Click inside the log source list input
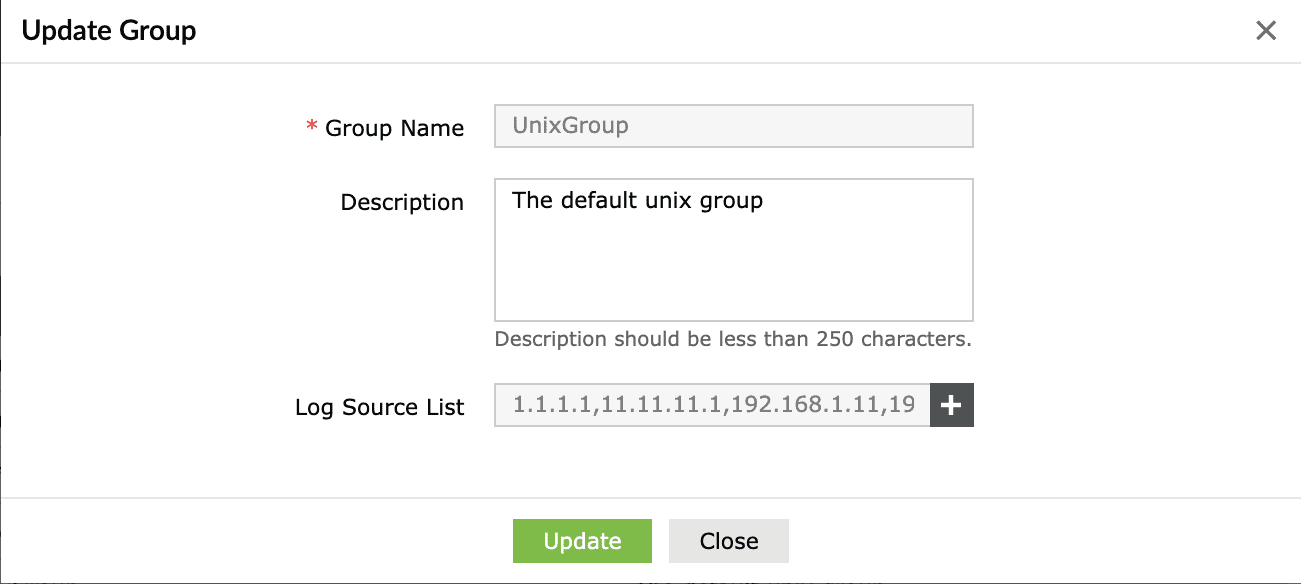This screenshot has width=1301, height=584. [x=710, y=405]
